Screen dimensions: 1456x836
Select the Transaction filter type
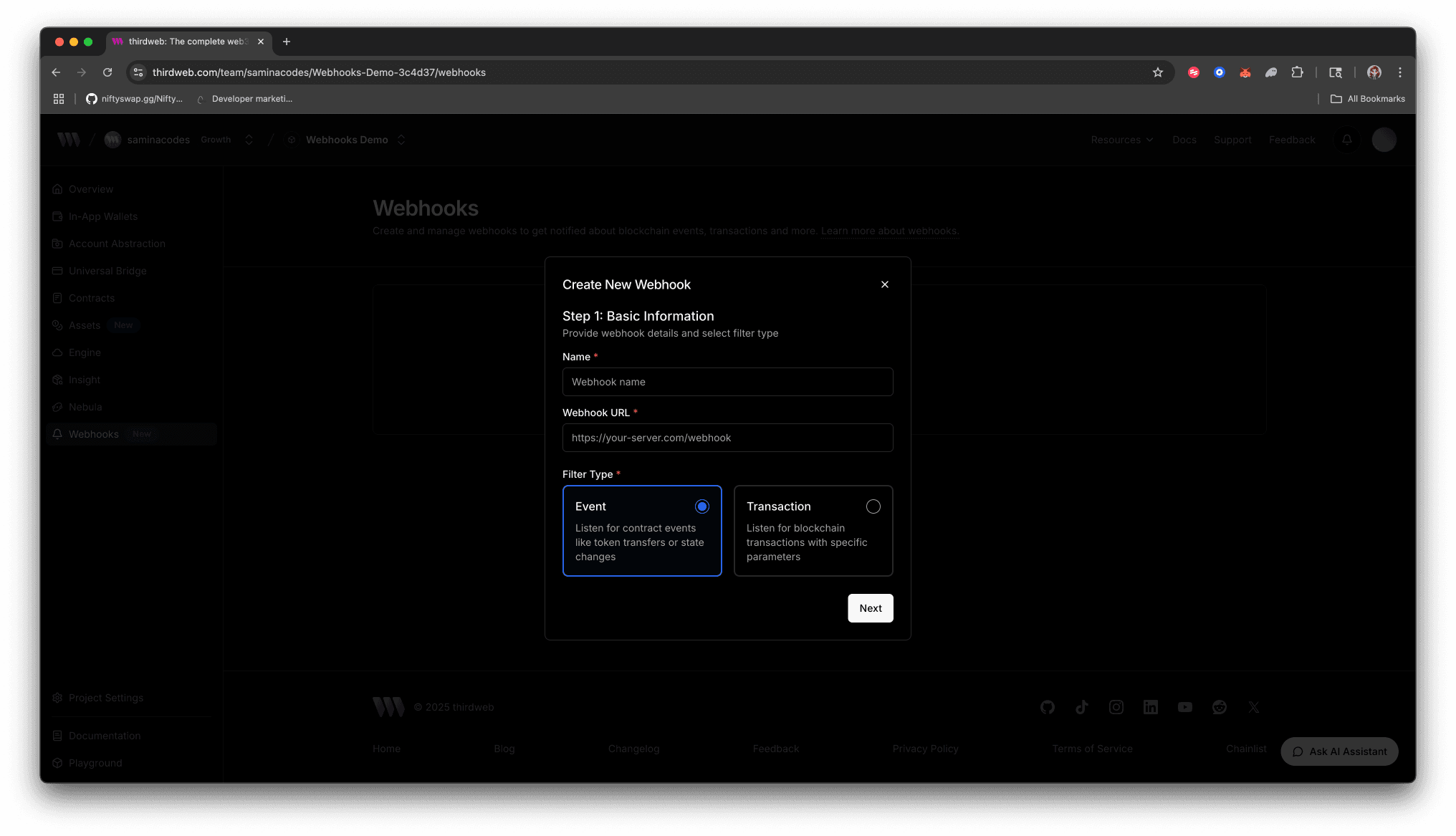(x=813, y=531)
